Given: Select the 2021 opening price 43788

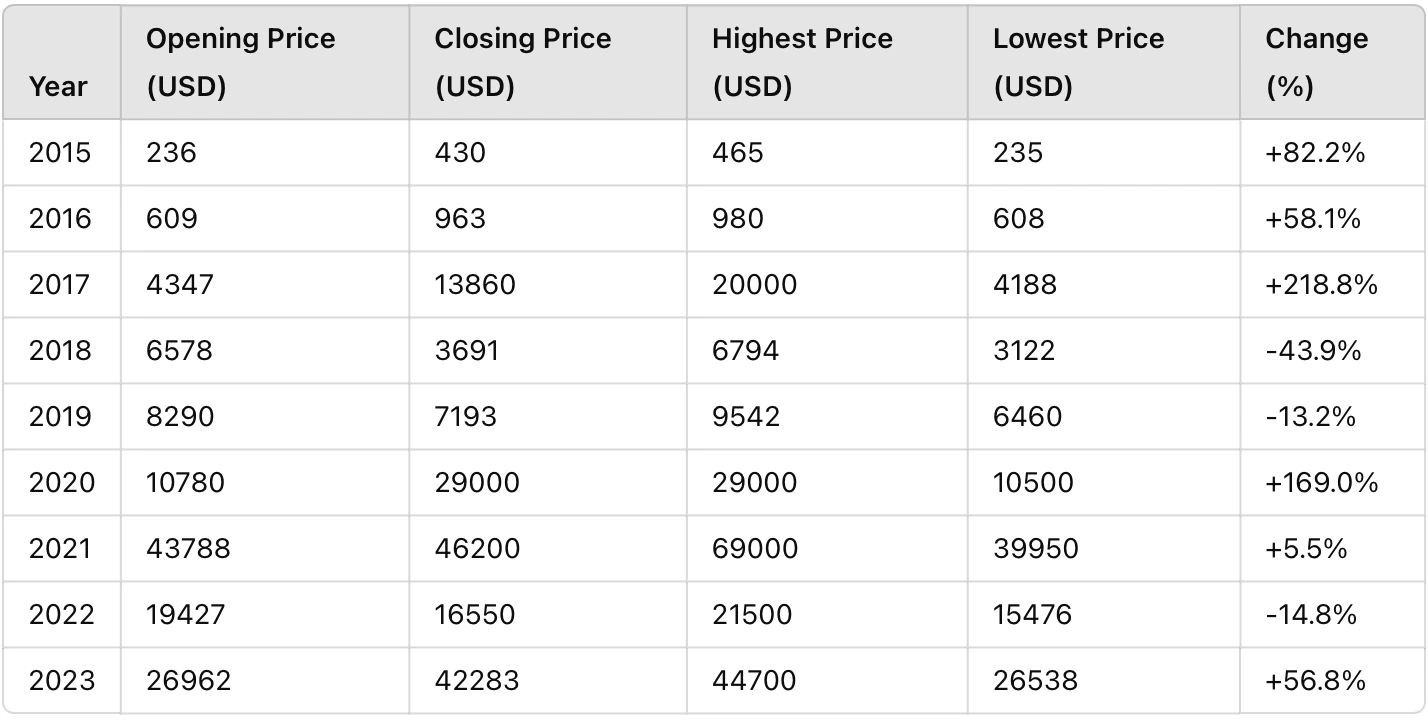Looking at the screenshot, I should (188, 549).
